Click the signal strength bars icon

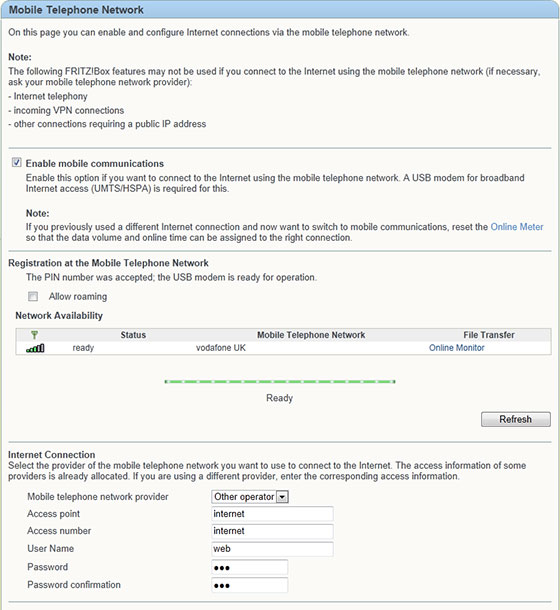[35, 348]
